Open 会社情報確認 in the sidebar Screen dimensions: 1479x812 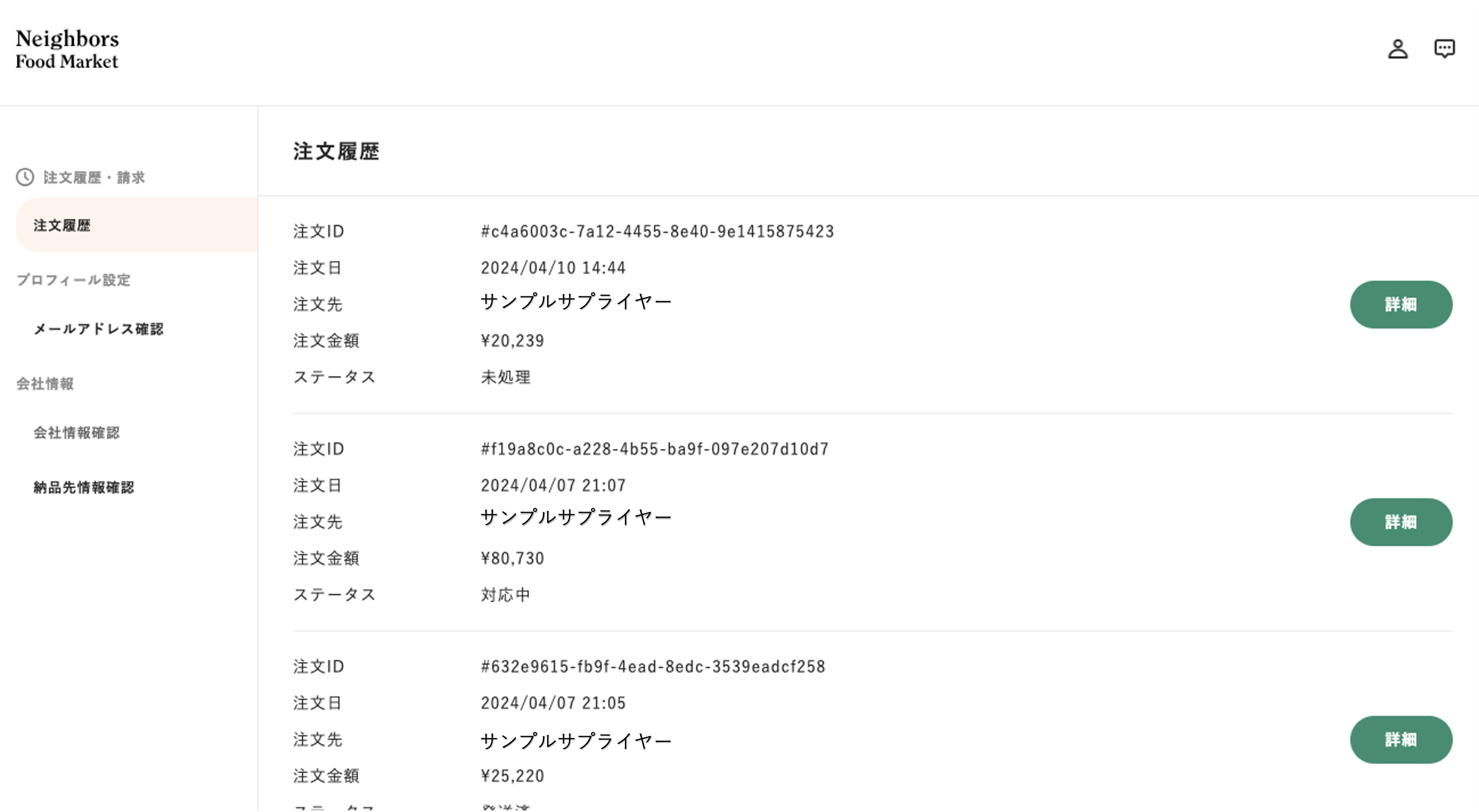76,432
